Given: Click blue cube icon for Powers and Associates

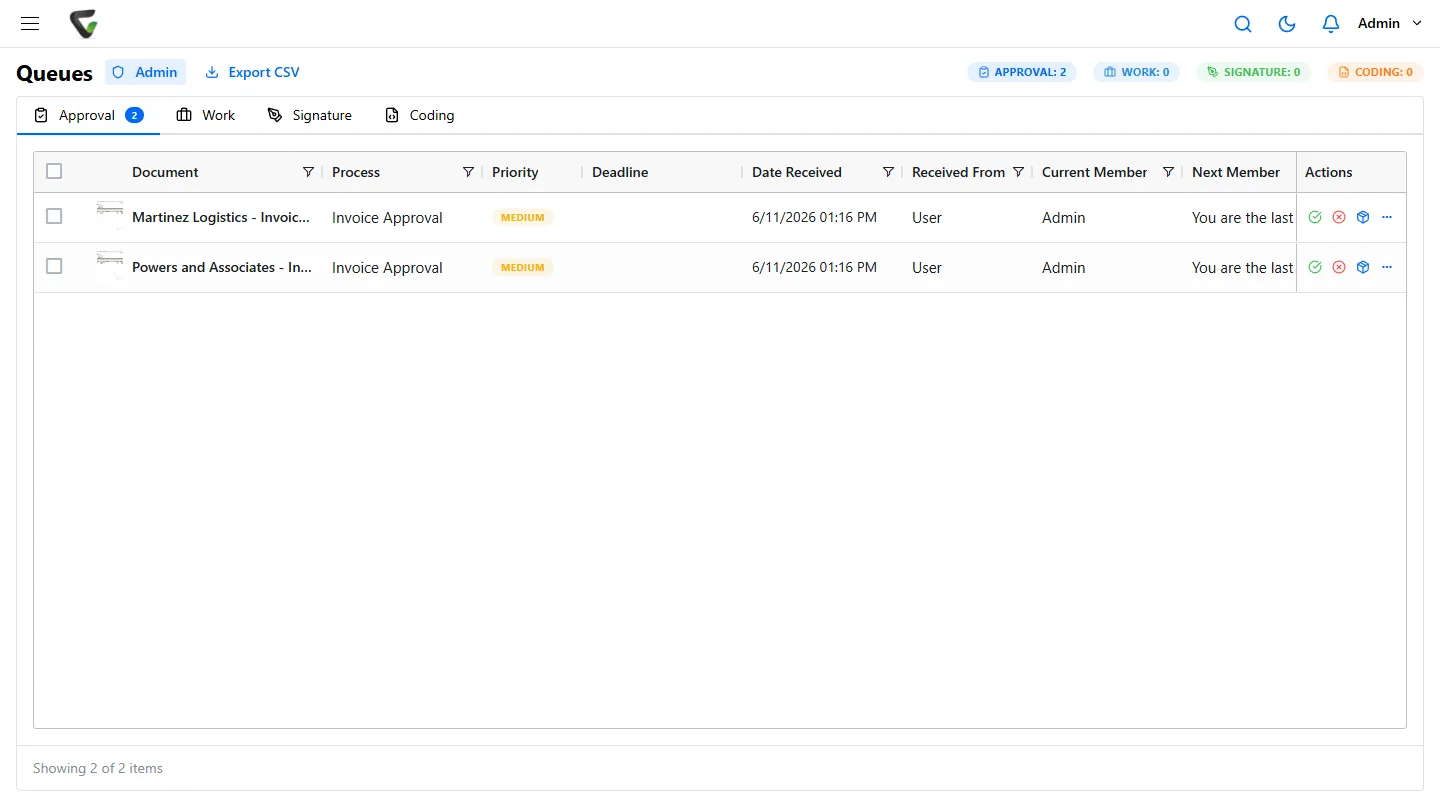Looking at the screenshot, I should coord(1363,267).
